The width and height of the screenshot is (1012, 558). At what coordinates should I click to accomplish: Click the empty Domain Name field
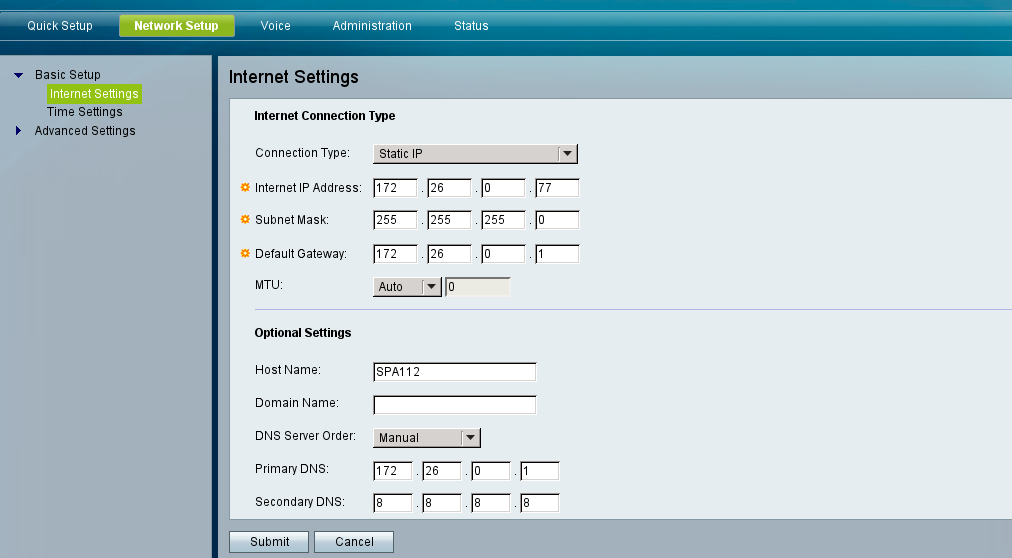455,405
